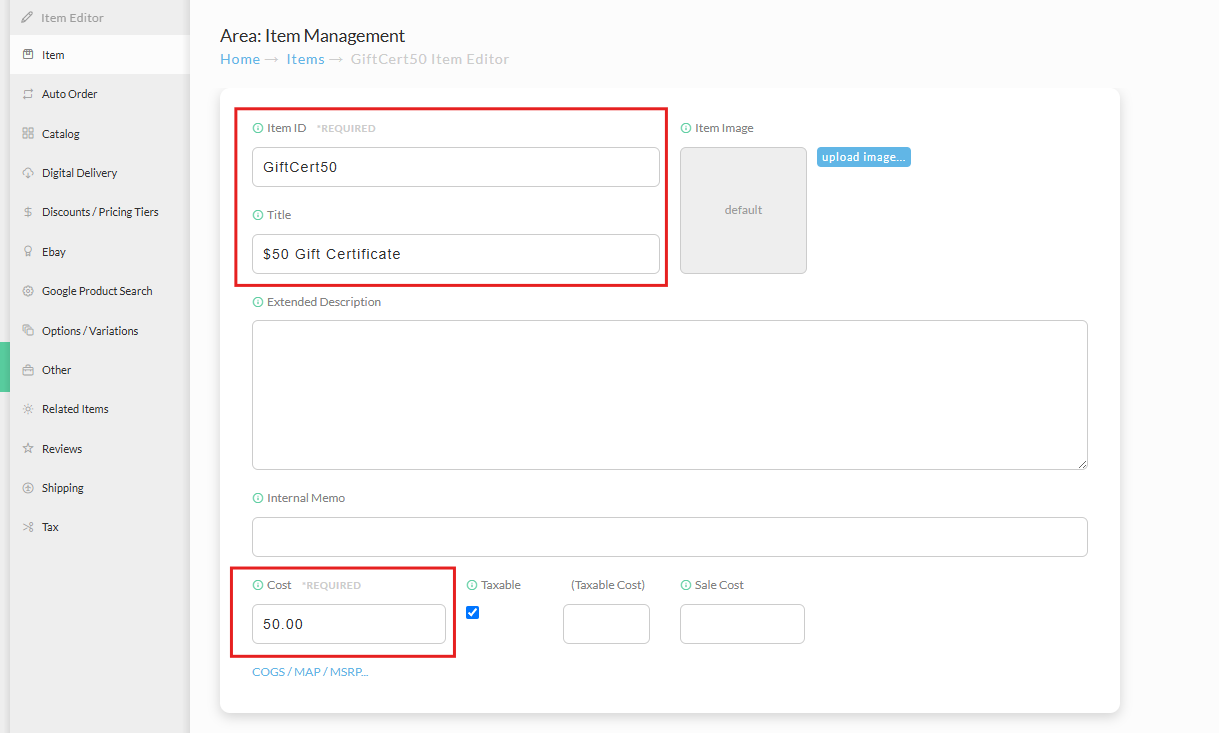Click the Item Editor sidebar header
This screenshot has width=1219, height=733.
[100, 18]
